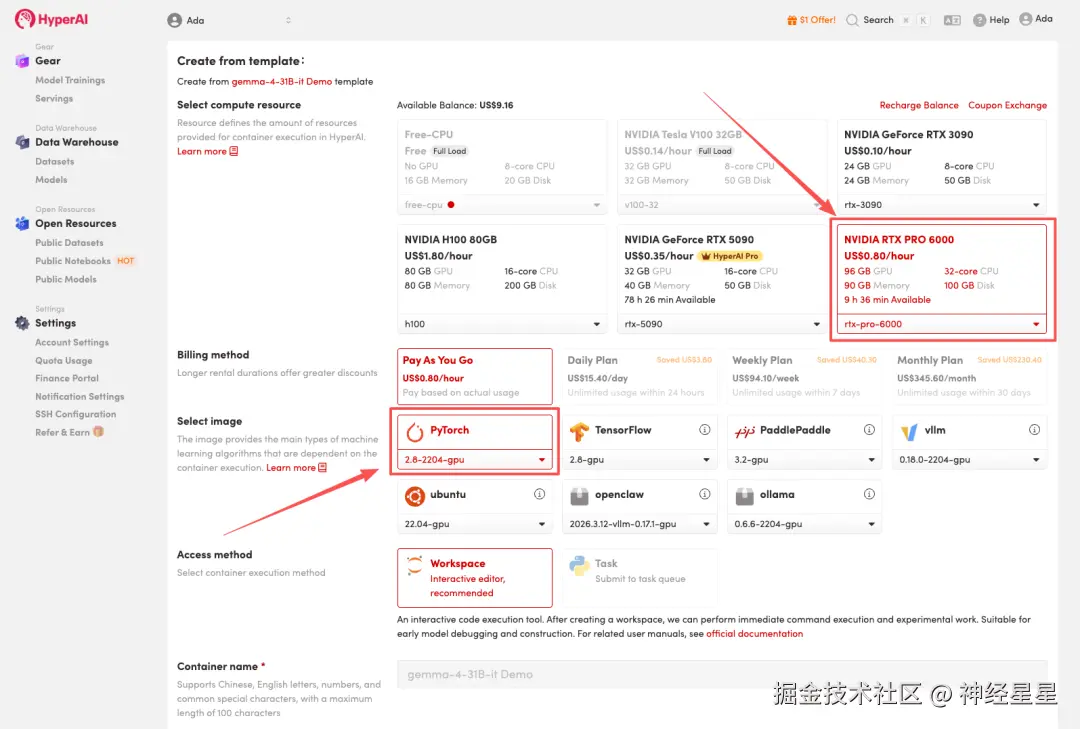Open the vllm 0.18.0-2204-gpu version dropdown
This screenshot has height=729, width=1080.
point(969,460)
